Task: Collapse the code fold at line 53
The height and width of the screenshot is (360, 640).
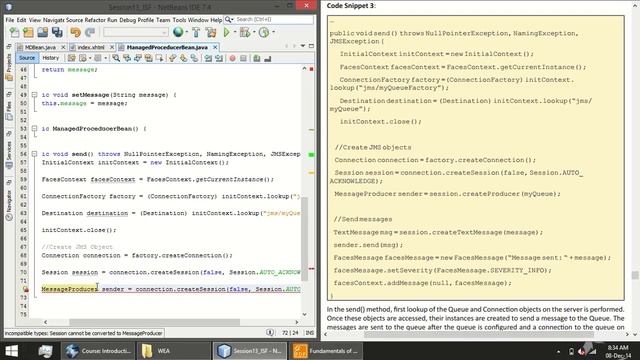Action: pyautogui.click(x=35, y=129)
